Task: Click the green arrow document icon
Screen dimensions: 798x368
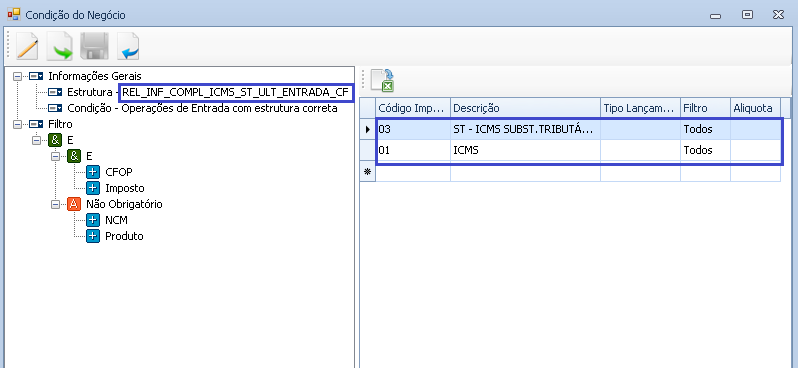Action: [59, 46]
